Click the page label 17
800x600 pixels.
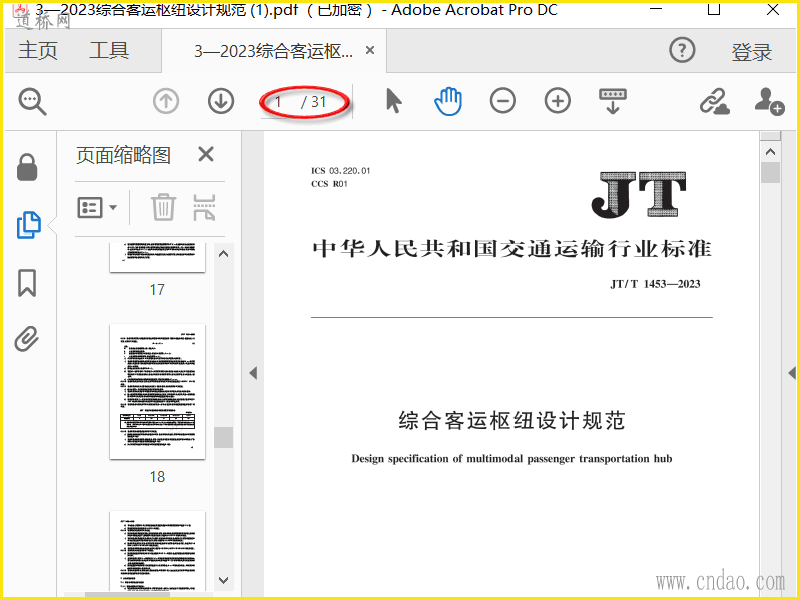[157, 290]
